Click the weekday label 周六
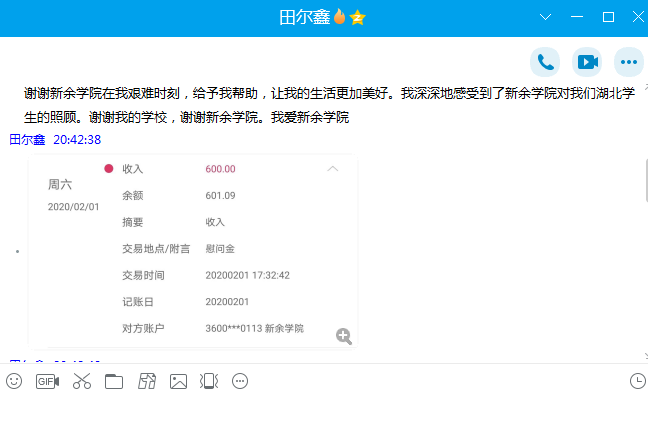648x446 pixels. click(60, 184)
